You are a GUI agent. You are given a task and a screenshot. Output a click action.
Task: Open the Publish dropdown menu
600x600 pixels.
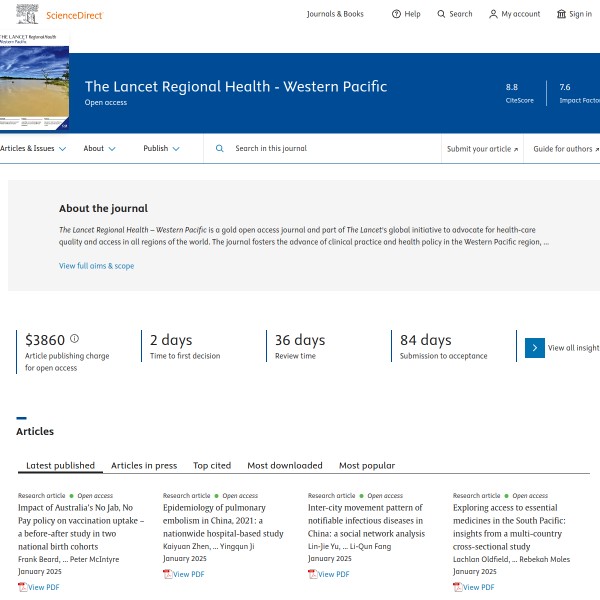pos(162,148)
